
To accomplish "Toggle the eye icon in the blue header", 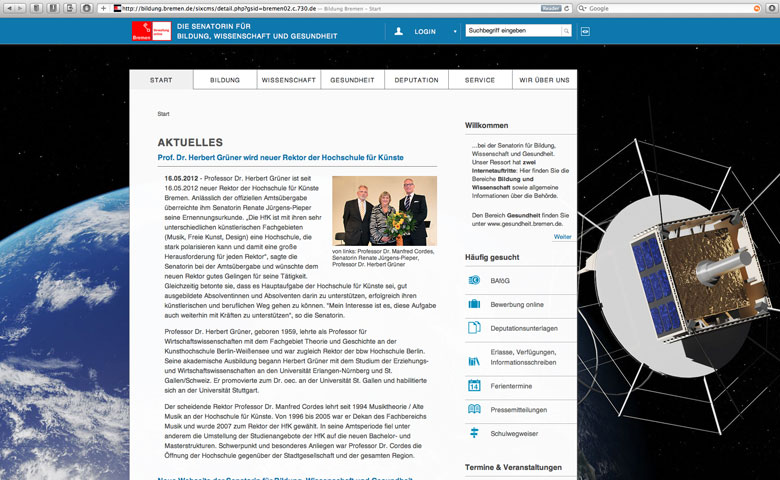I will tap(585, 31).
